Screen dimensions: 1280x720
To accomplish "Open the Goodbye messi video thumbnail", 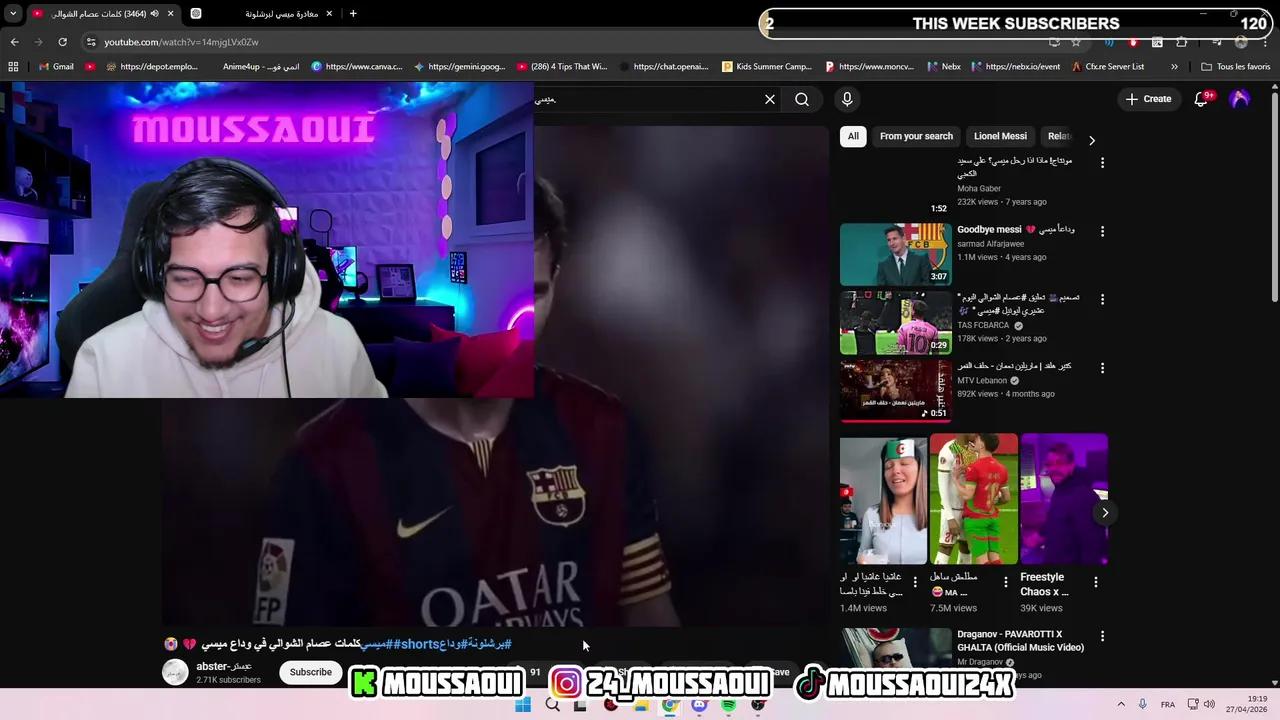I will (895, 254).
